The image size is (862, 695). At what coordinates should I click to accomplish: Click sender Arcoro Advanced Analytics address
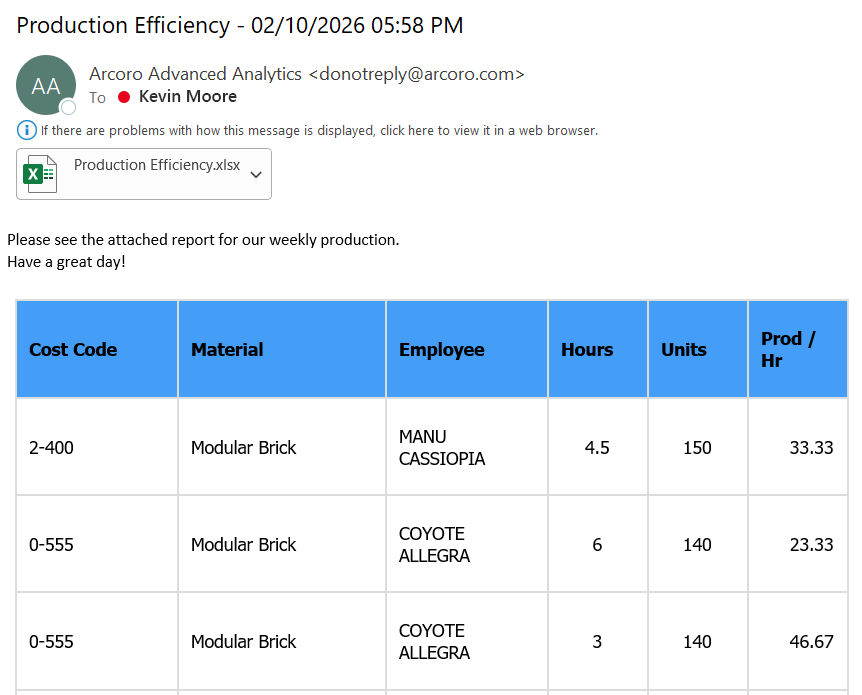307,74
